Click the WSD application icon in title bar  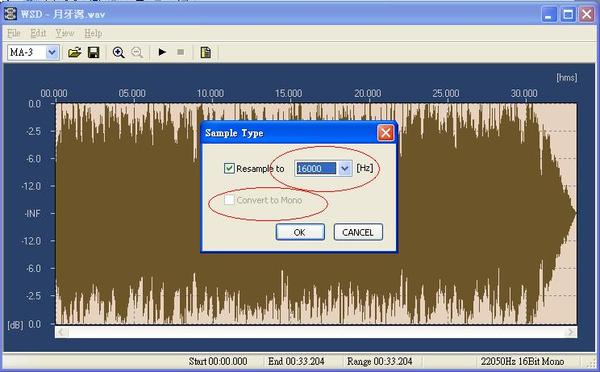click(10, 14)
